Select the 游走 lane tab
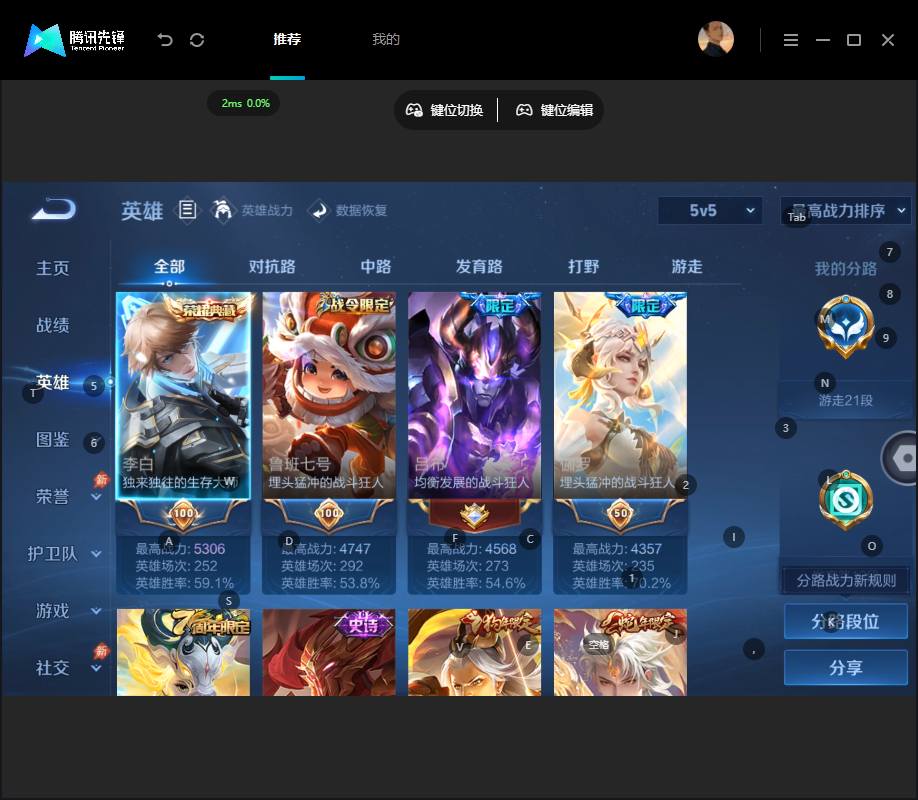 [687, 266]
